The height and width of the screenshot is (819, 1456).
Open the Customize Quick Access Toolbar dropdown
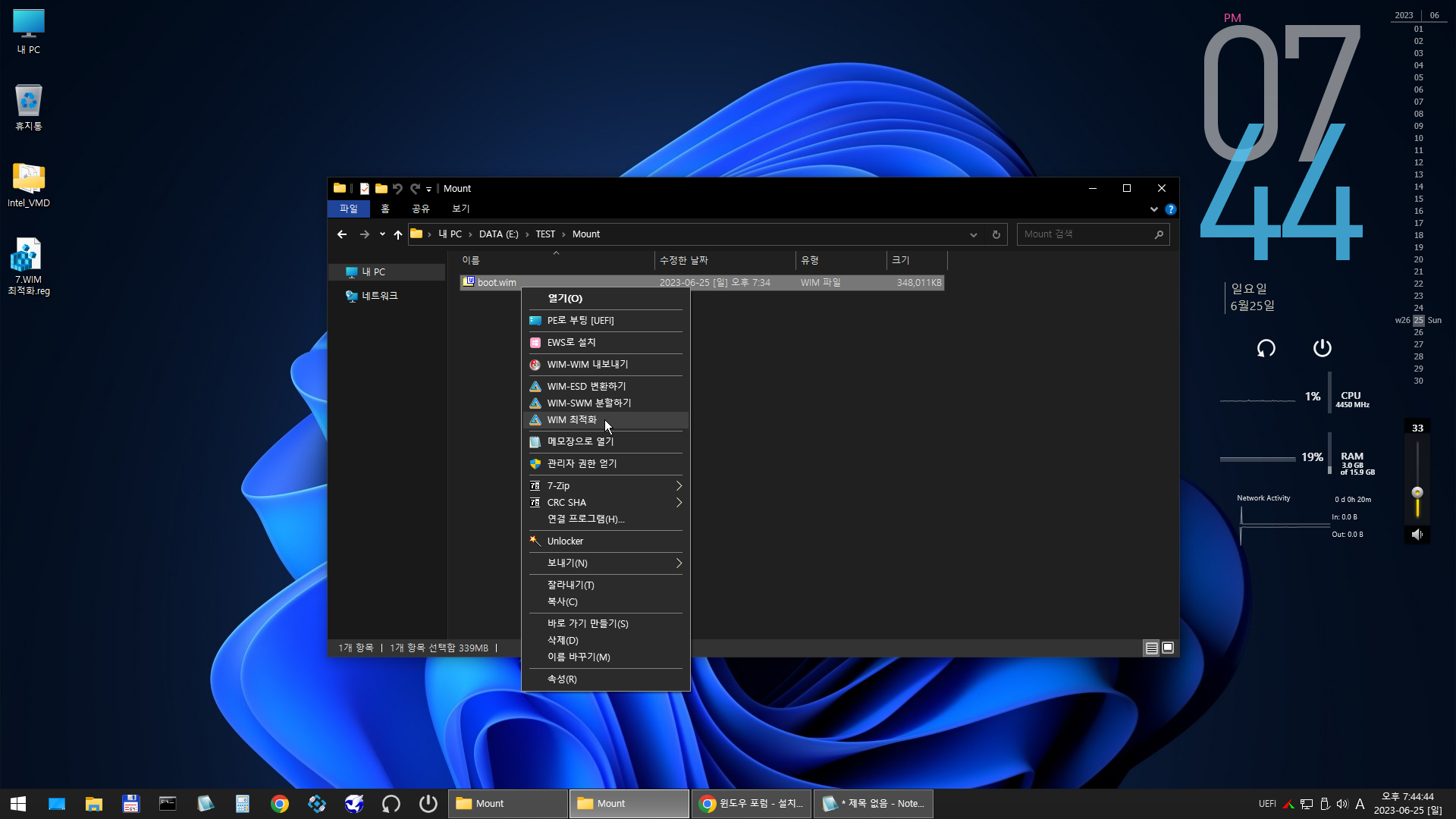click(428, 190)
